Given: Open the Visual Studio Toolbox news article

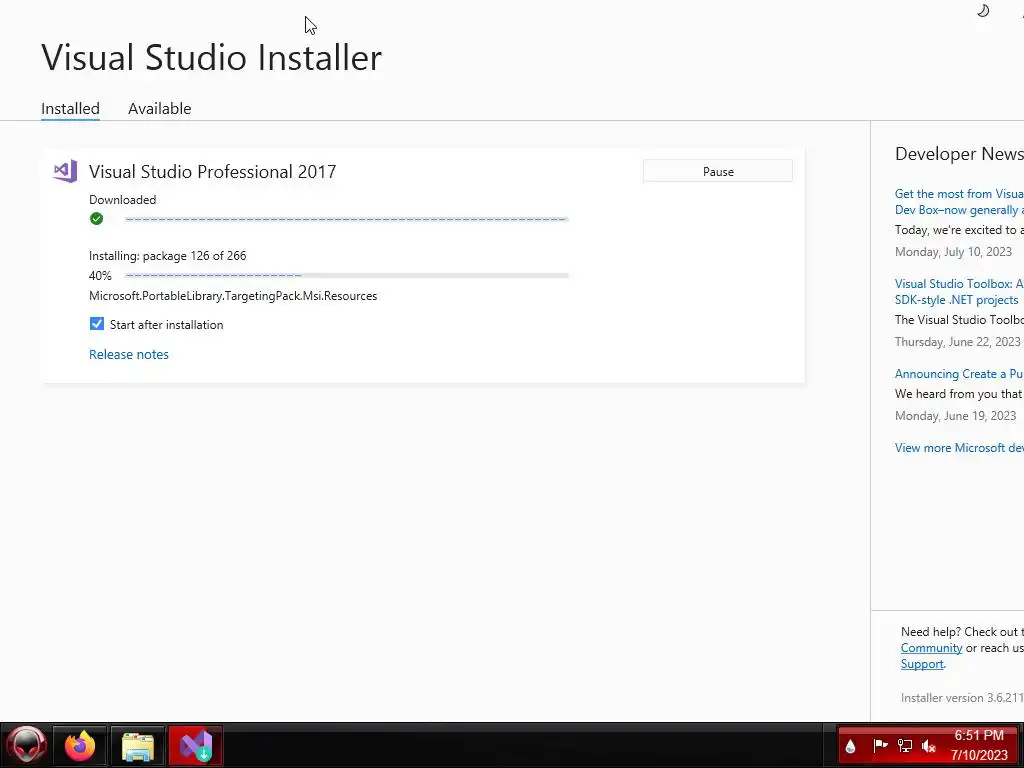Looking at the screenshot, I should [x=959, y=292].
